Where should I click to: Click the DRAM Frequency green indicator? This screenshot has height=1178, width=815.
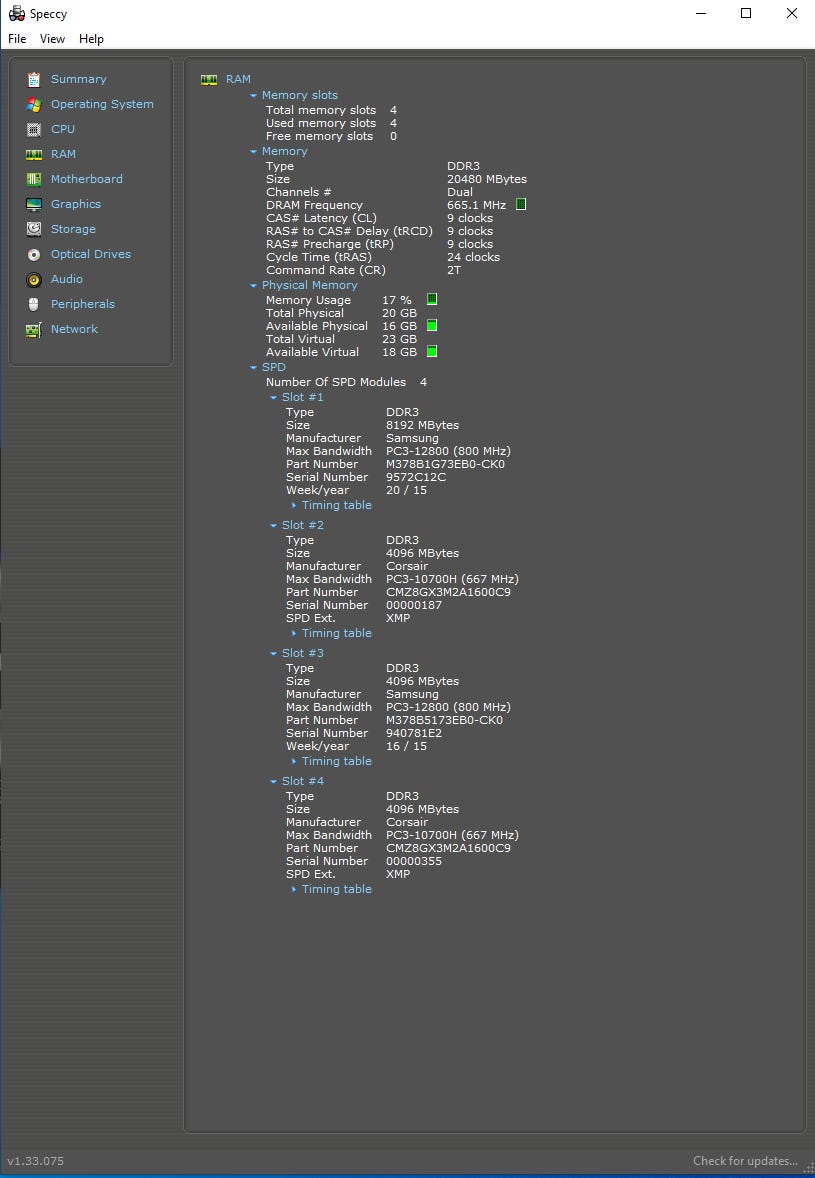point(521,204)
